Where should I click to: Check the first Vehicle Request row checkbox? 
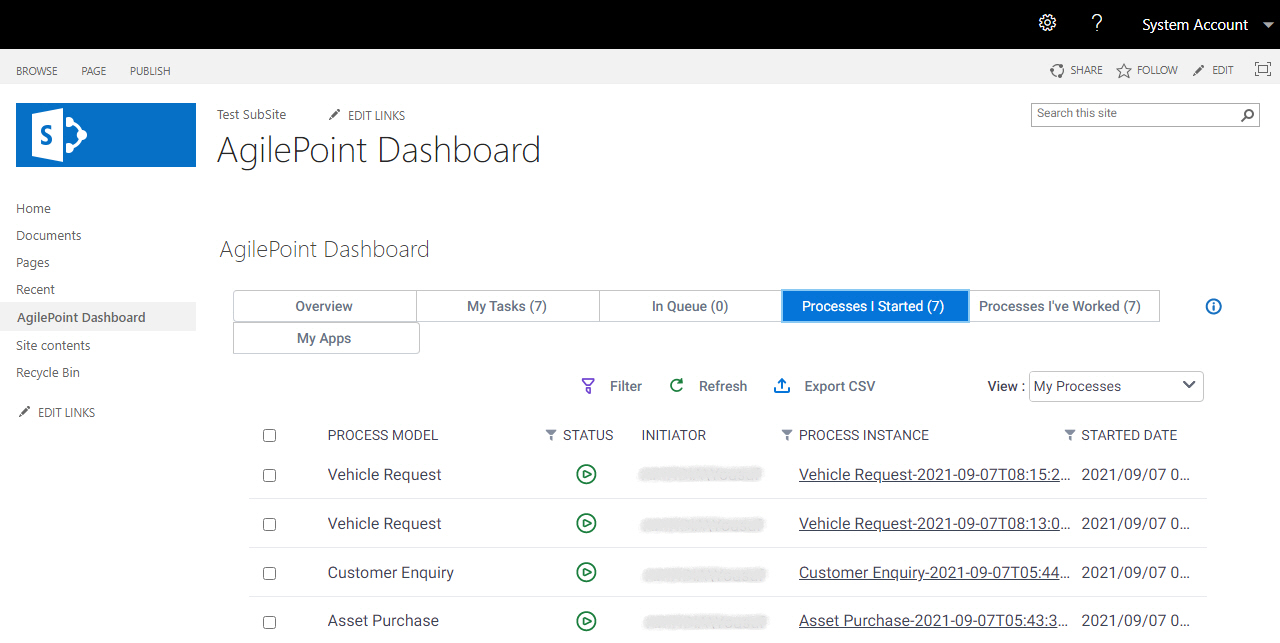click(269, 475)
